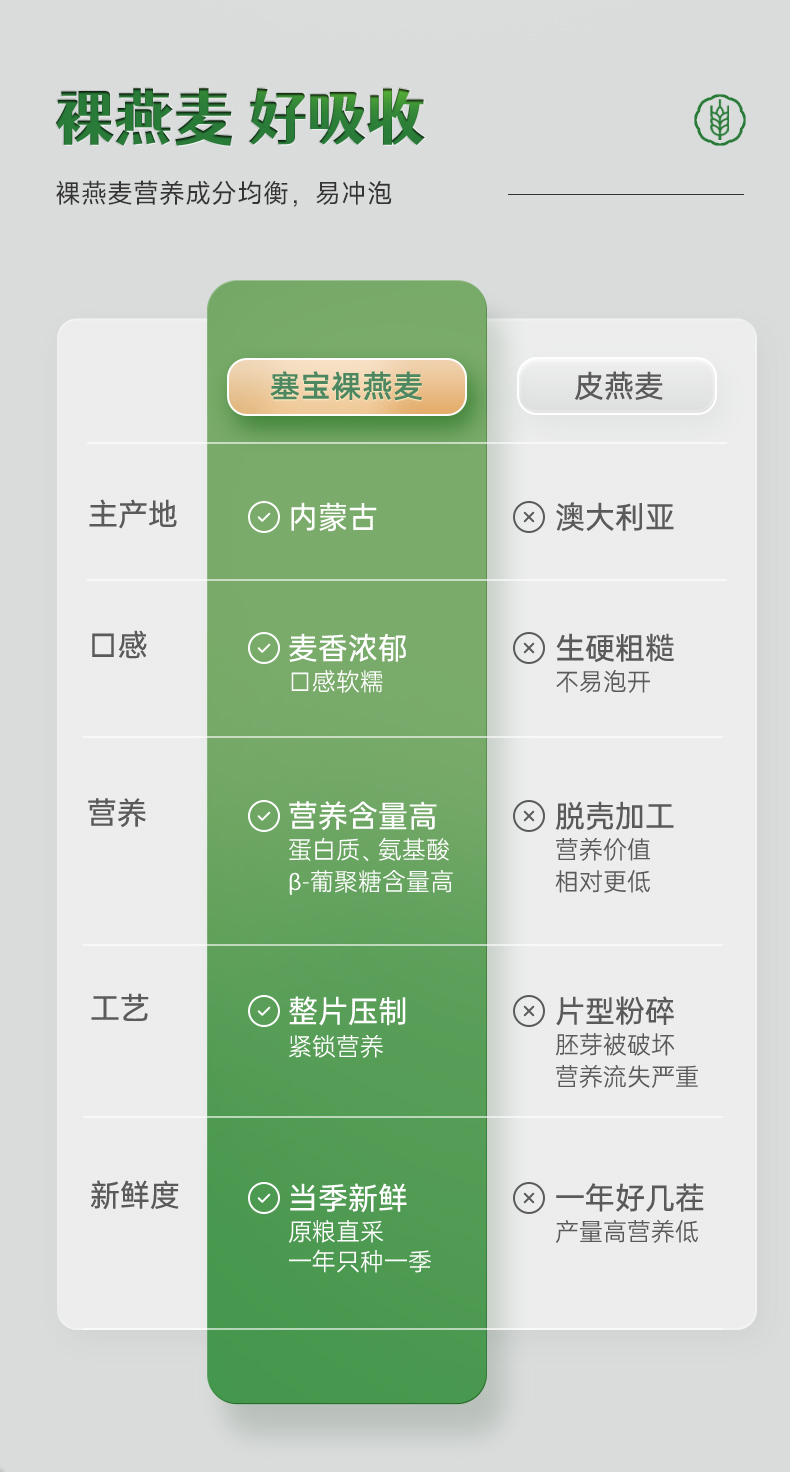Click the 新鲜度 row label

click(x=134, y=1195)
